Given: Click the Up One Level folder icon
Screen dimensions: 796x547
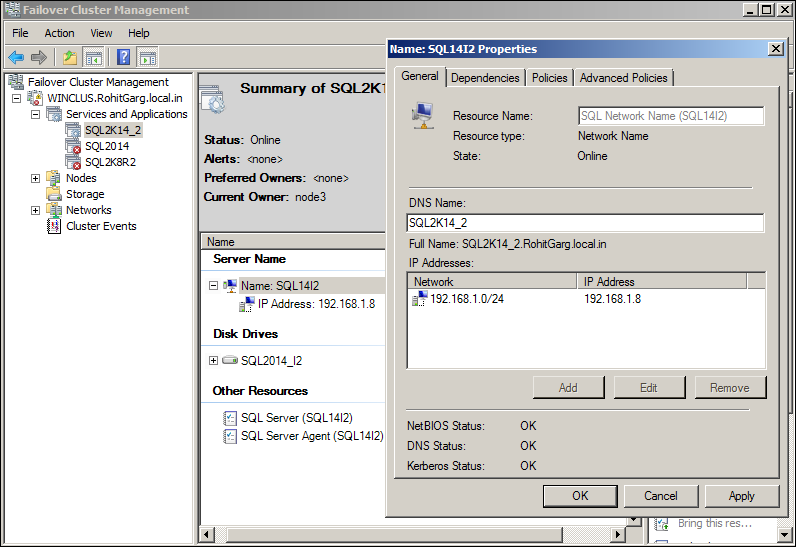Looking at the screenshot, I should click(69, 58).
